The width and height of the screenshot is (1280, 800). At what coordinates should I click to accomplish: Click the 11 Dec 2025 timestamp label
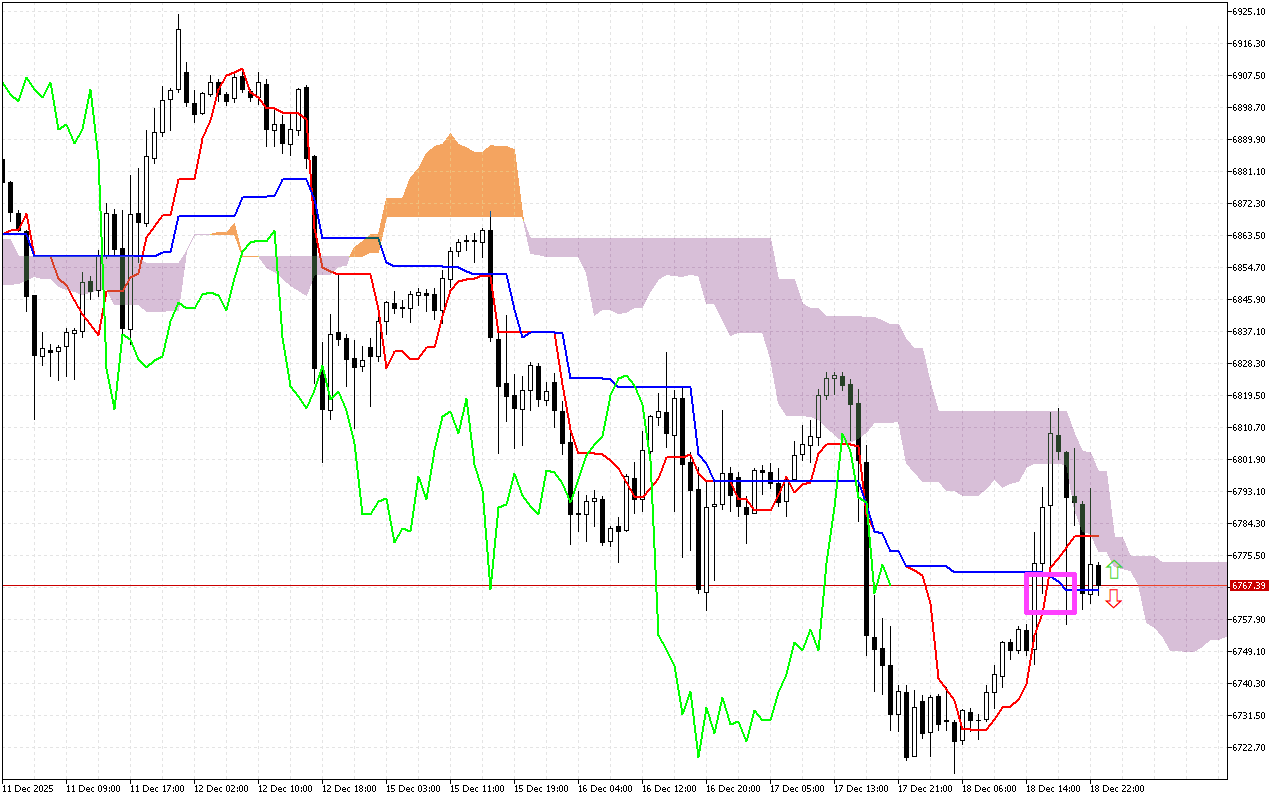pyautogui.click(x=28, y=788)
